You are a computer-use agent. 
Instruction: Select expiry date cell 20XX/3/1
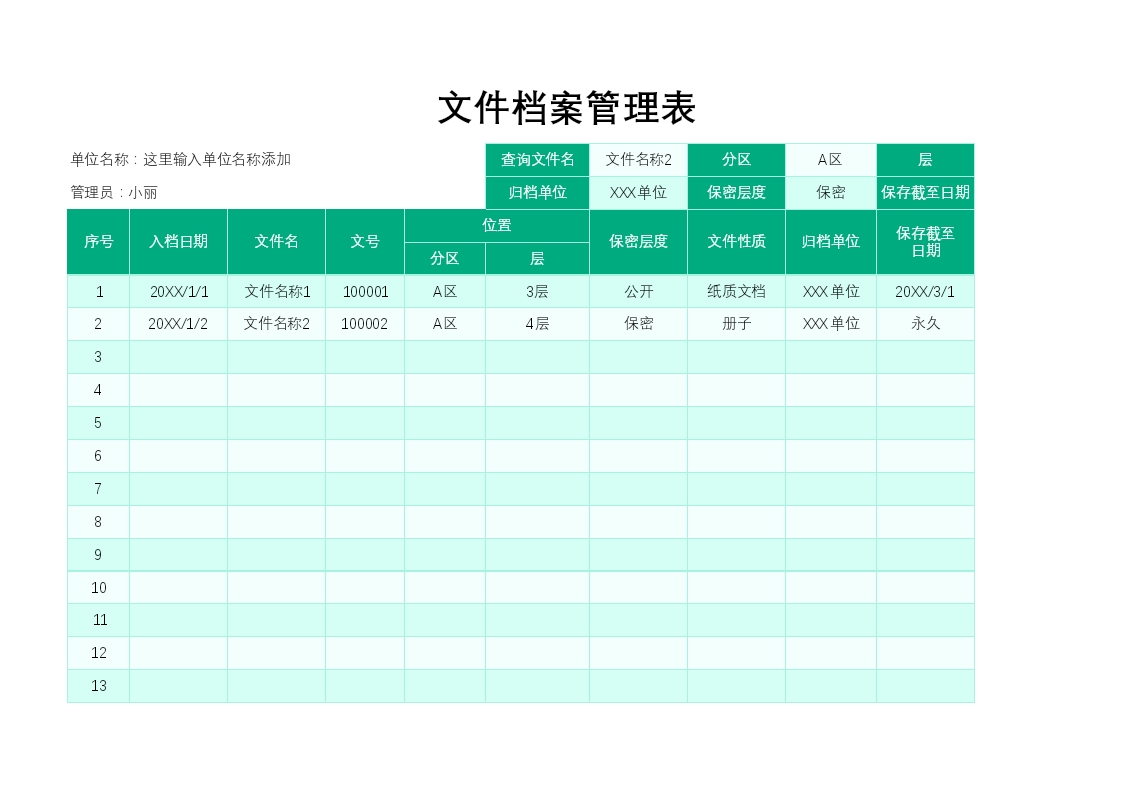925,291
